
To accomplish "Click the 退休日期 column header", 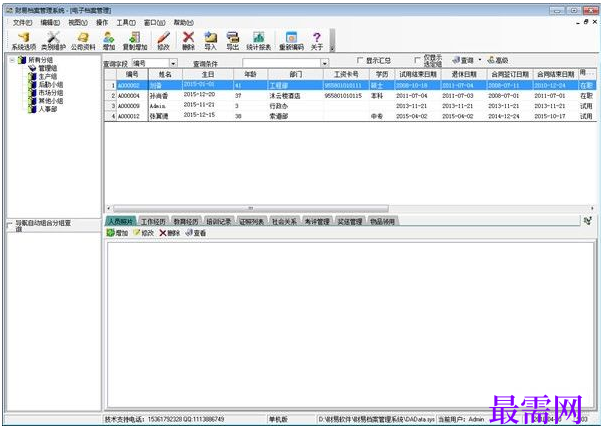I will point(464,74).
